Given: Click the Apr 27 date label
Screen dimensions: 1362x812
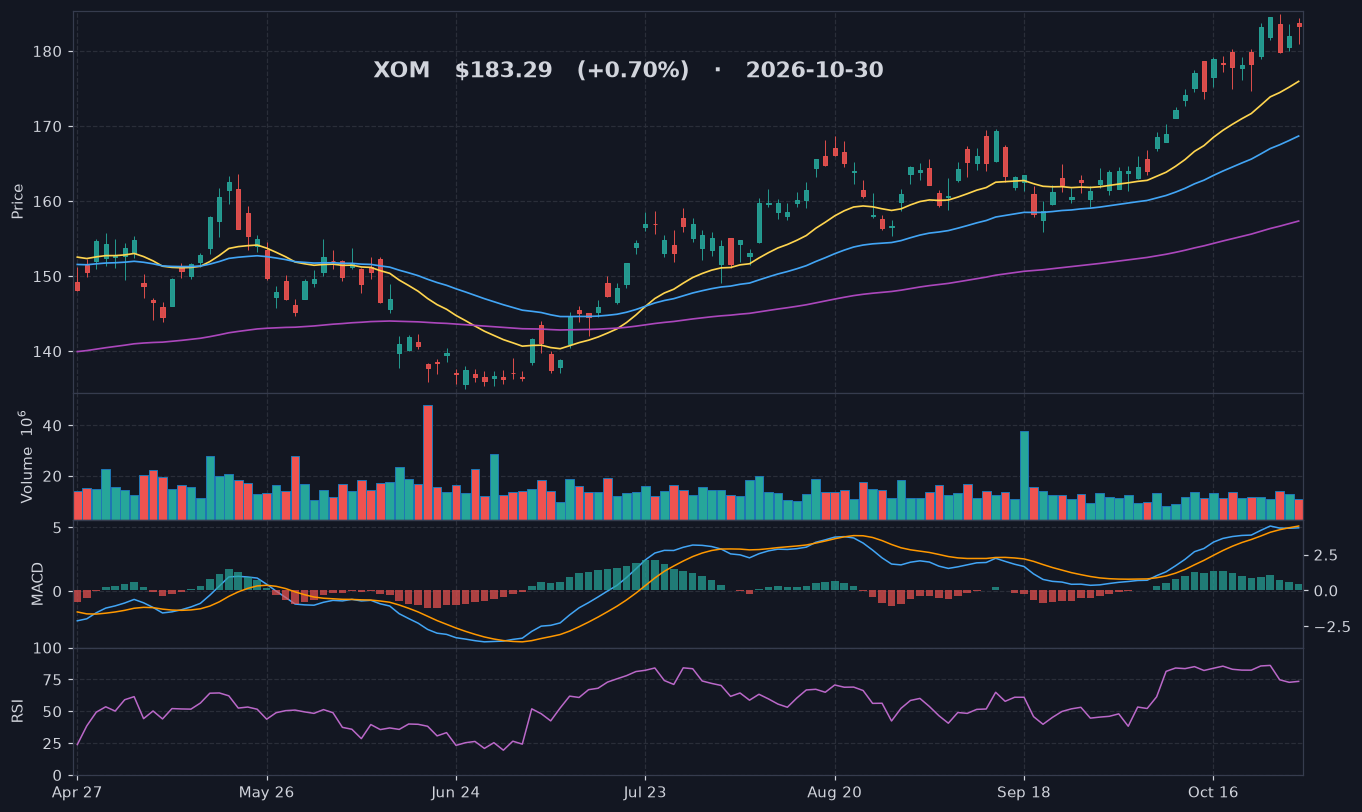Looking at the screenshot, I should click(77, 792).
